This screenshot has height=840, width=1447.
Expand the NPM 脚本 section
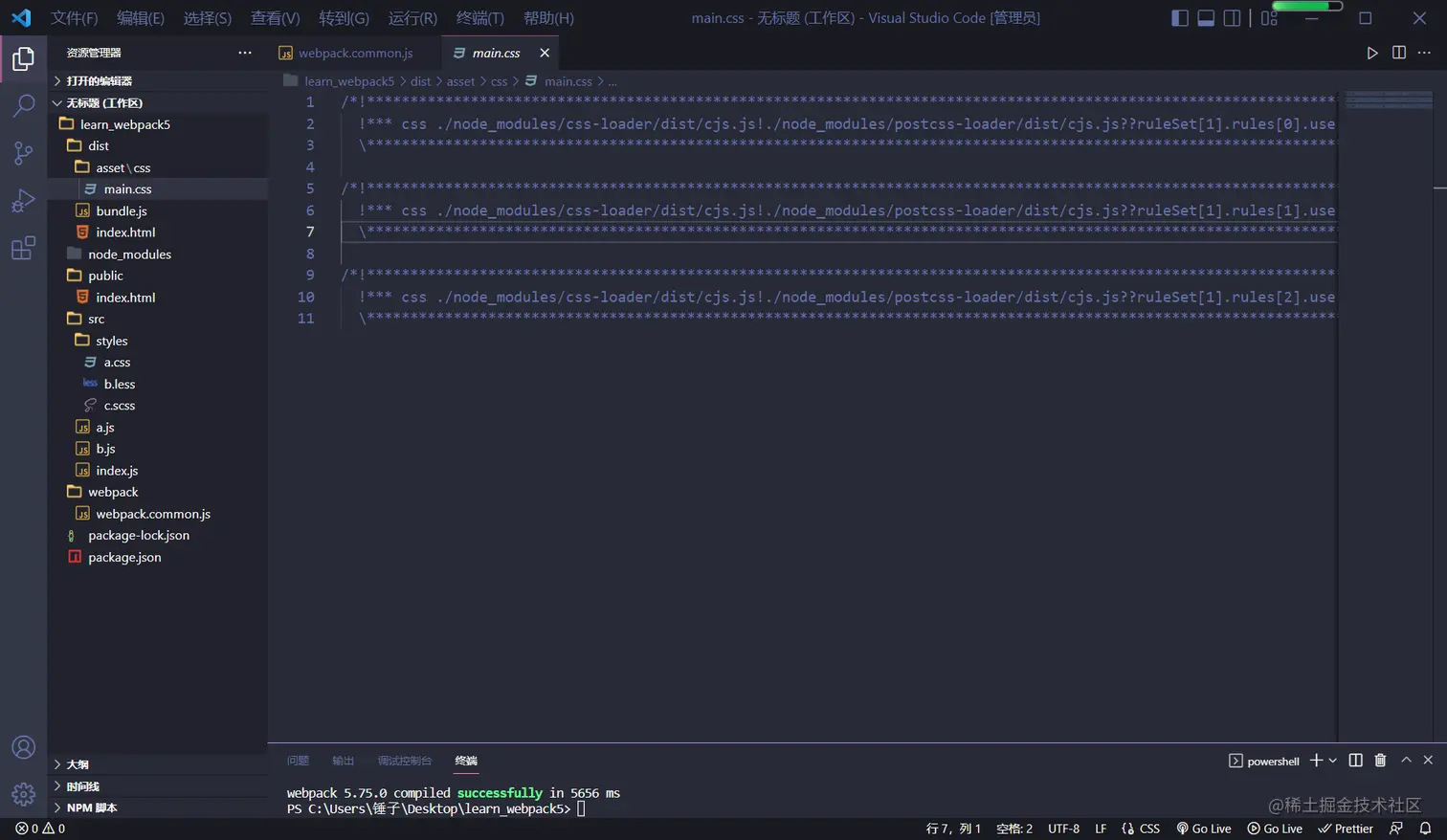click(x=158, y=807)
